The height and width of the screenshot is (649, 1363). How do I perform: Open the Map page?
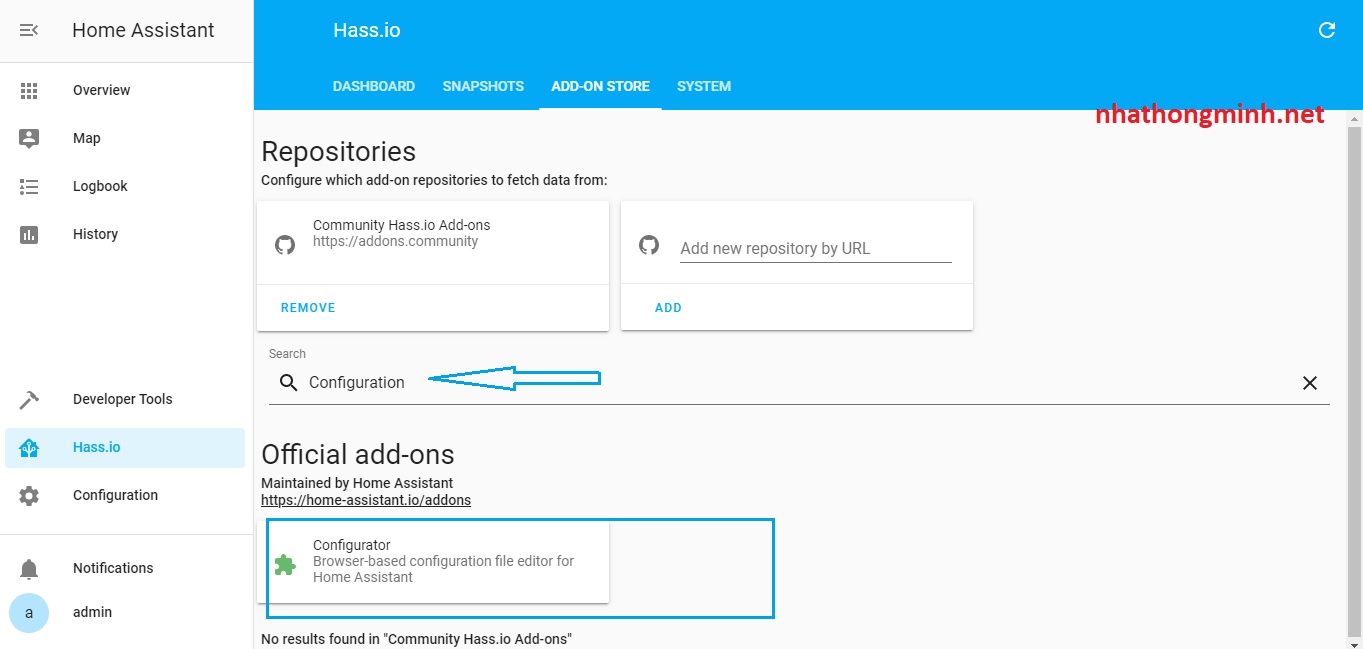125,138
